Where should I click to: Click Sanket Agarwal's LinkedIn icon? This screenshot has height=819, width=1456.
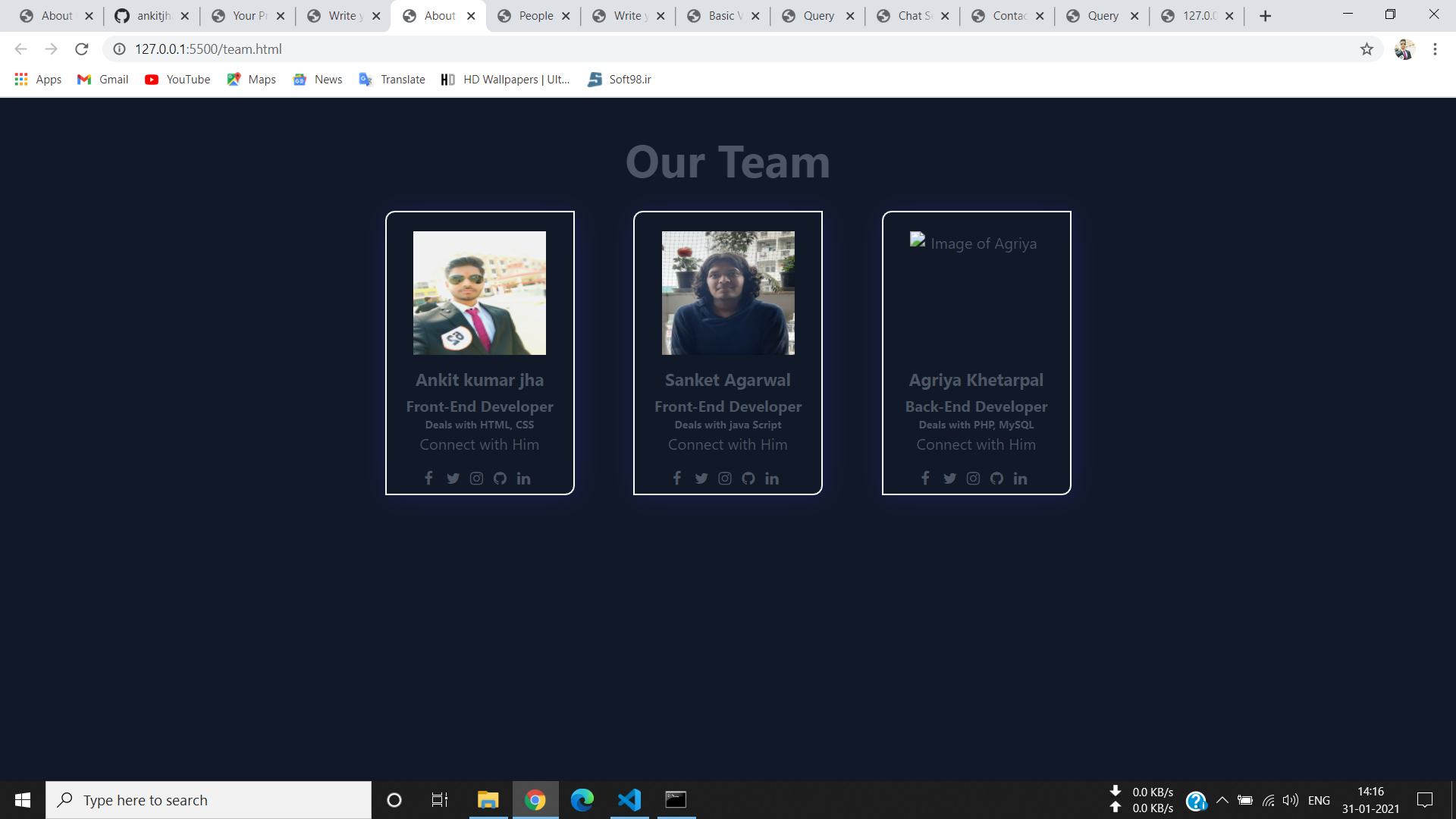(x=772, y=478)
